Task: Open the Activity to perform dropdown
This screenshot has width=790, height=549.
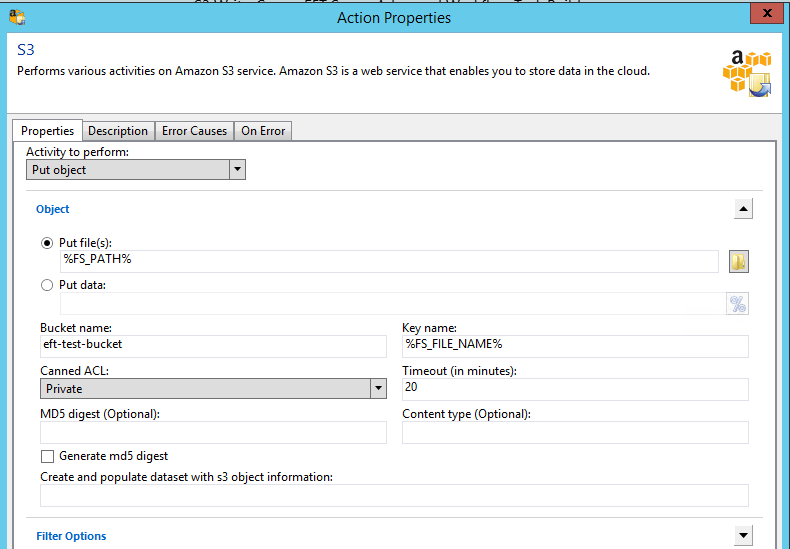Action: click(x=237, y=170)
